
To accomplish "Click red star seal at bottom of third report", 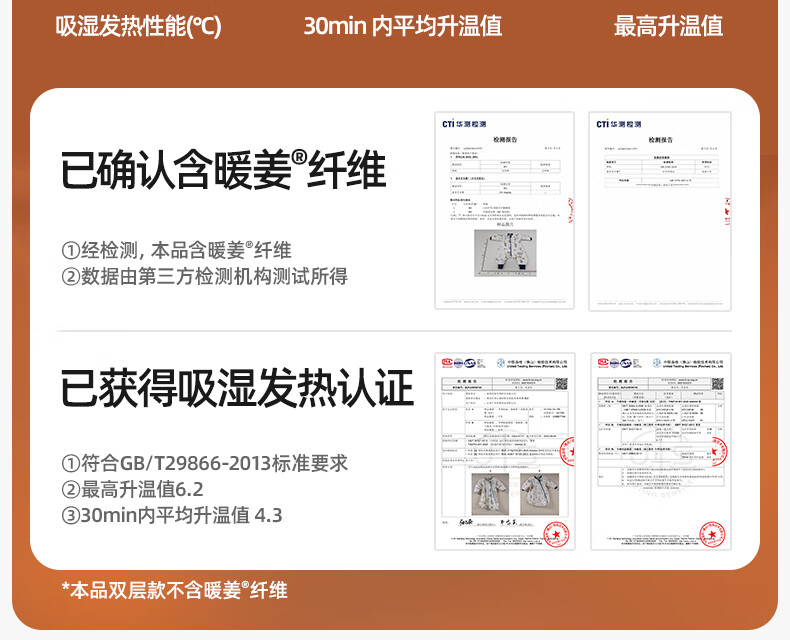I will tap(556, 534).
